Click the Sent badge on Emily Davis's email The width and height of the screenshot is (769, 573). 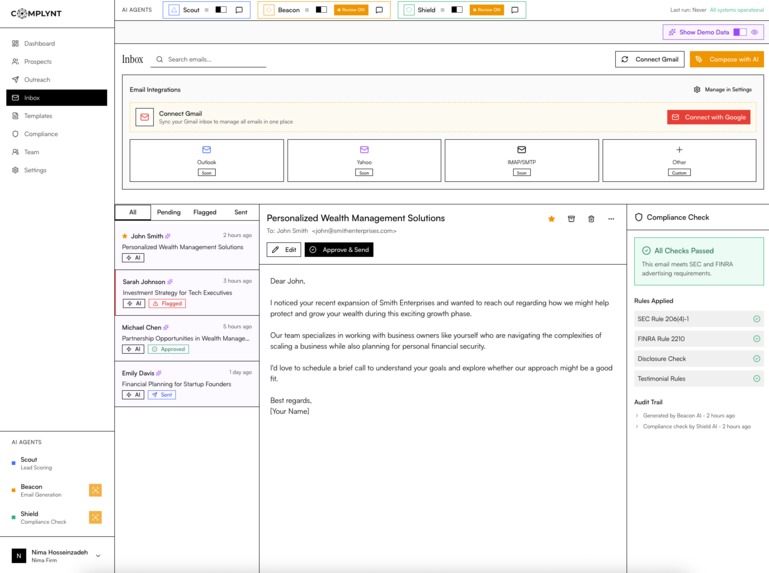click(162, 395)
